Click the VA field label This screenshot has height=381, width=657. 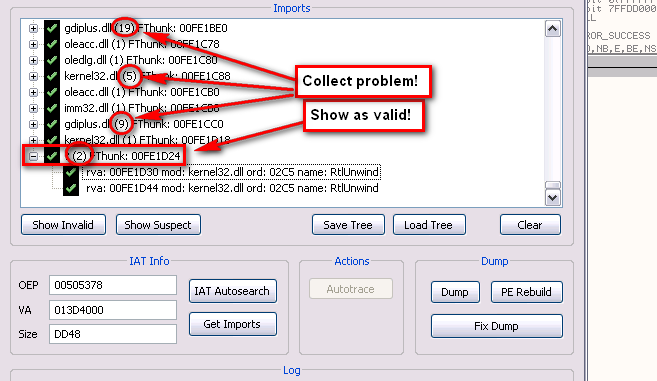(25, 310)
